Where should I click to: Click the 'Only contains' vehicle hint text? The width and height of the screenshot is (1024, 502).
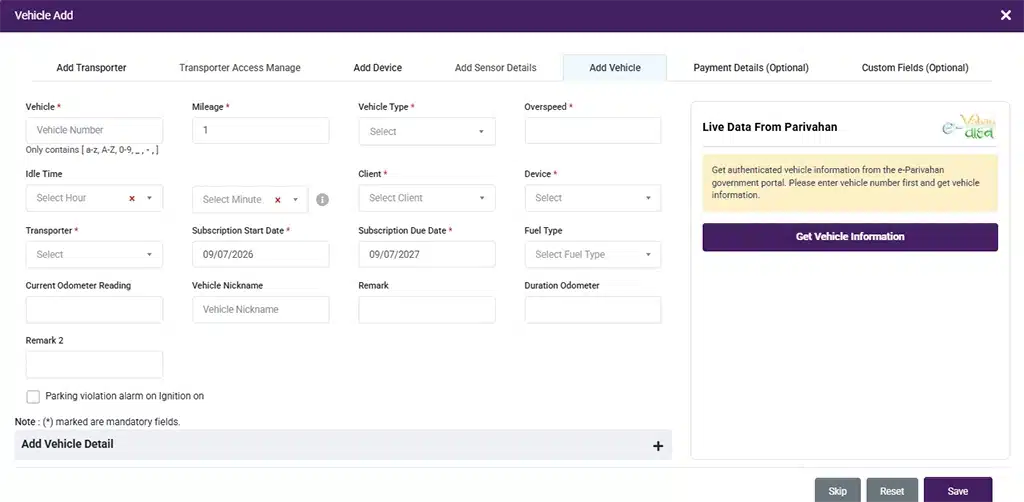click(92, 150)
